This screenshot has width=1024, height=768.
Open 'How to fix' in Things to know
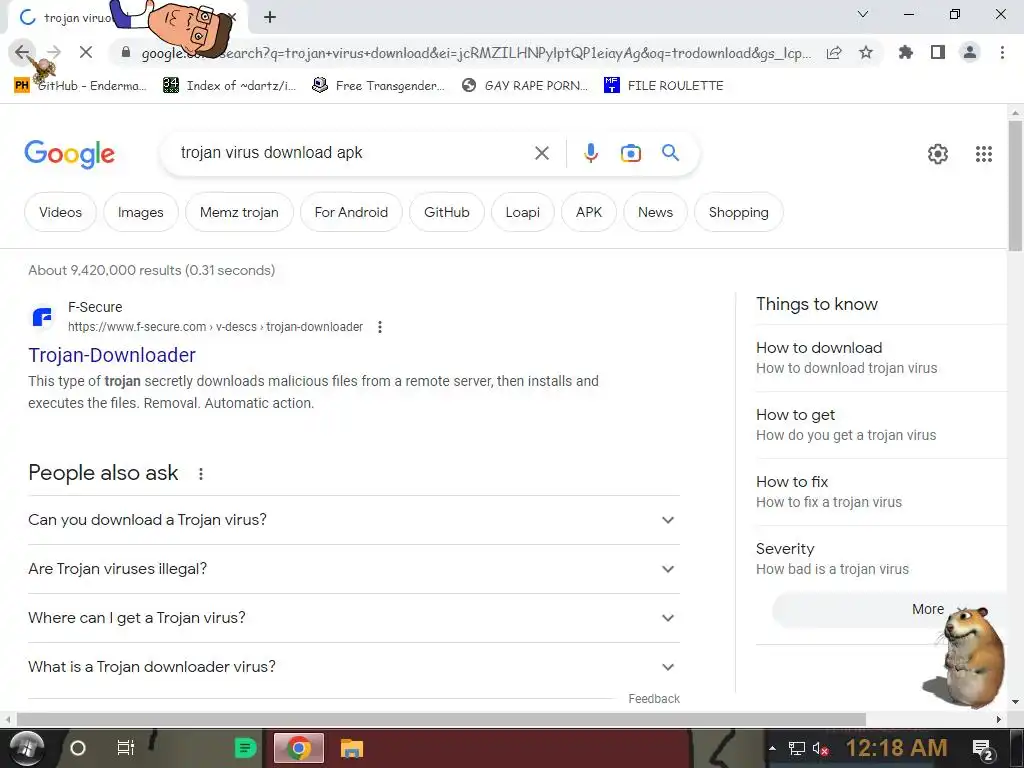point(882,492)
